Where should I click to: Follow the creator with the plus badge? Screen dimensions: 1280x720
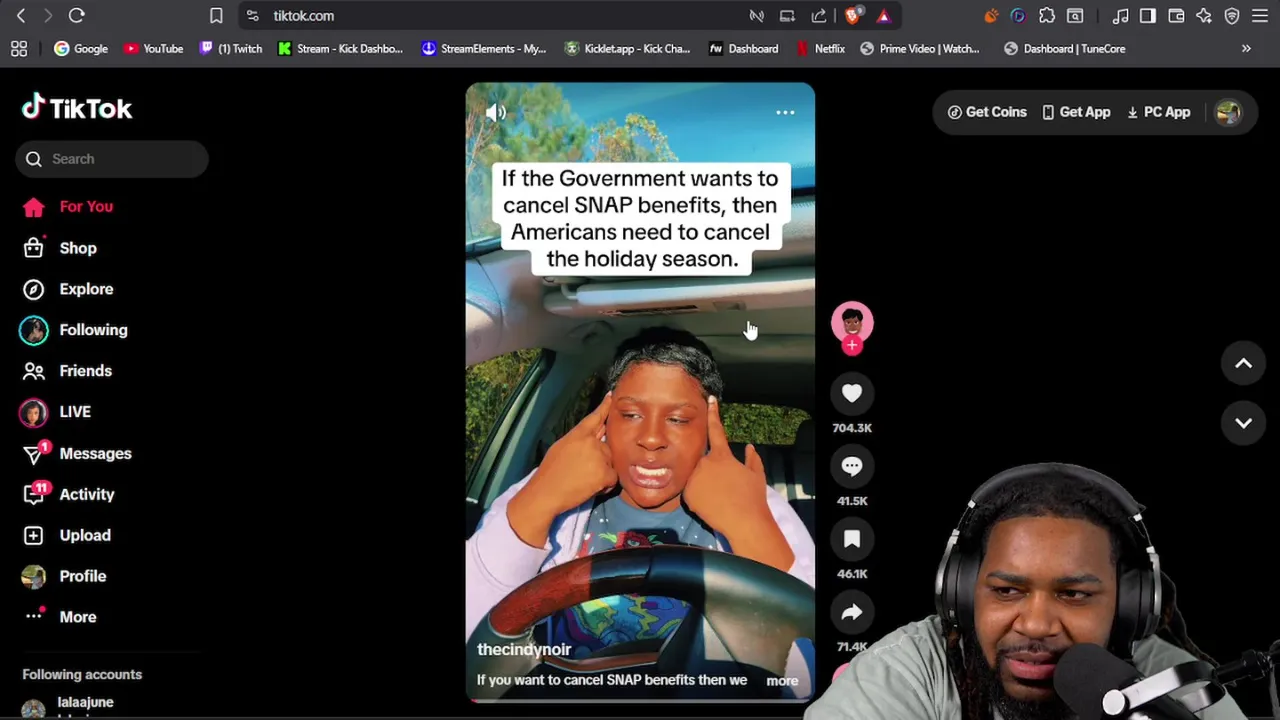coord(852,346)
